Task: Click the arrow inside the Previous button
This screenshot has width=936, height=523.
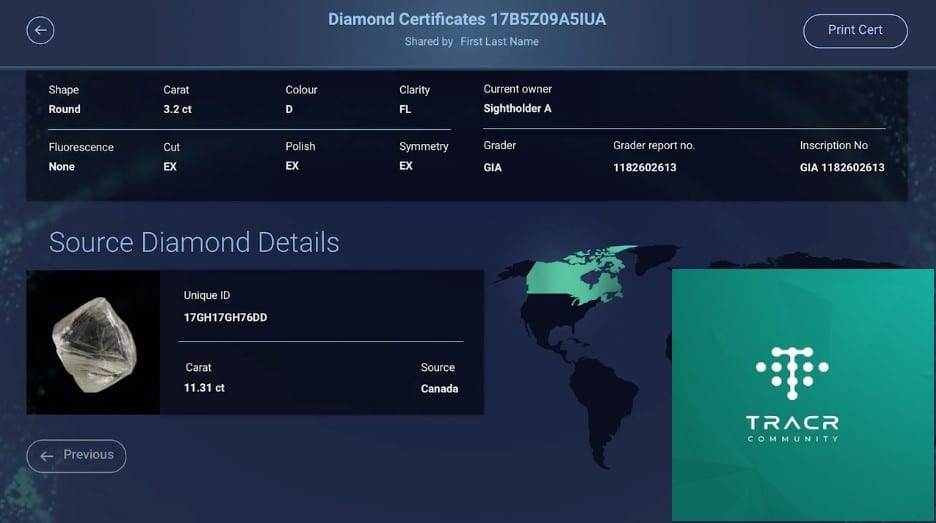Action: click(x=47, y=456)
